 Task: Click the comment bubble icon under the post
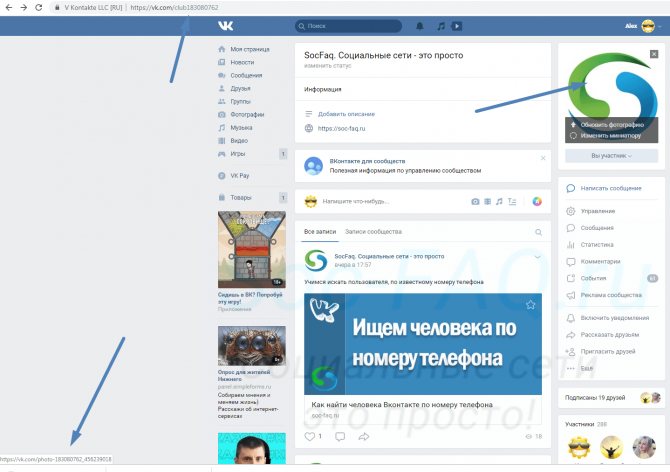[340, 436]
